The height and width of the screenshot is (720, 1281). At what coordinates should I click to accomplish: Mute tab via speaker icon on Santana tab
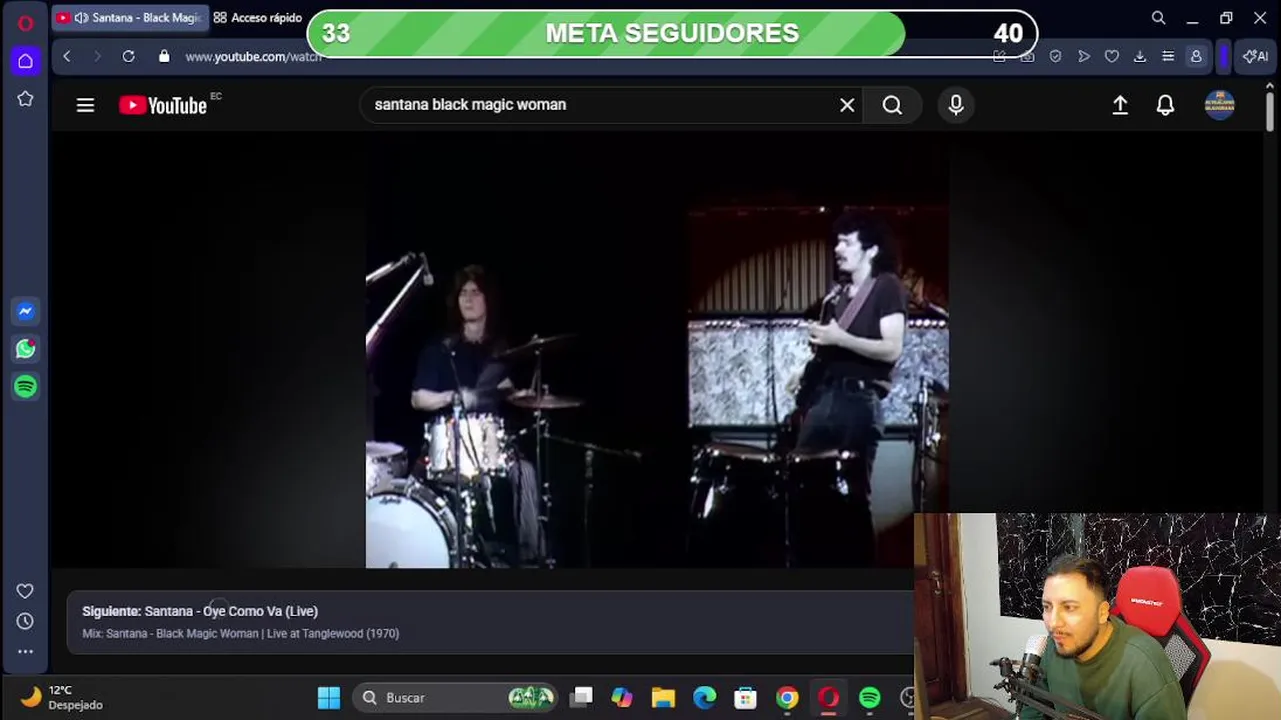(x=81, y=18)
